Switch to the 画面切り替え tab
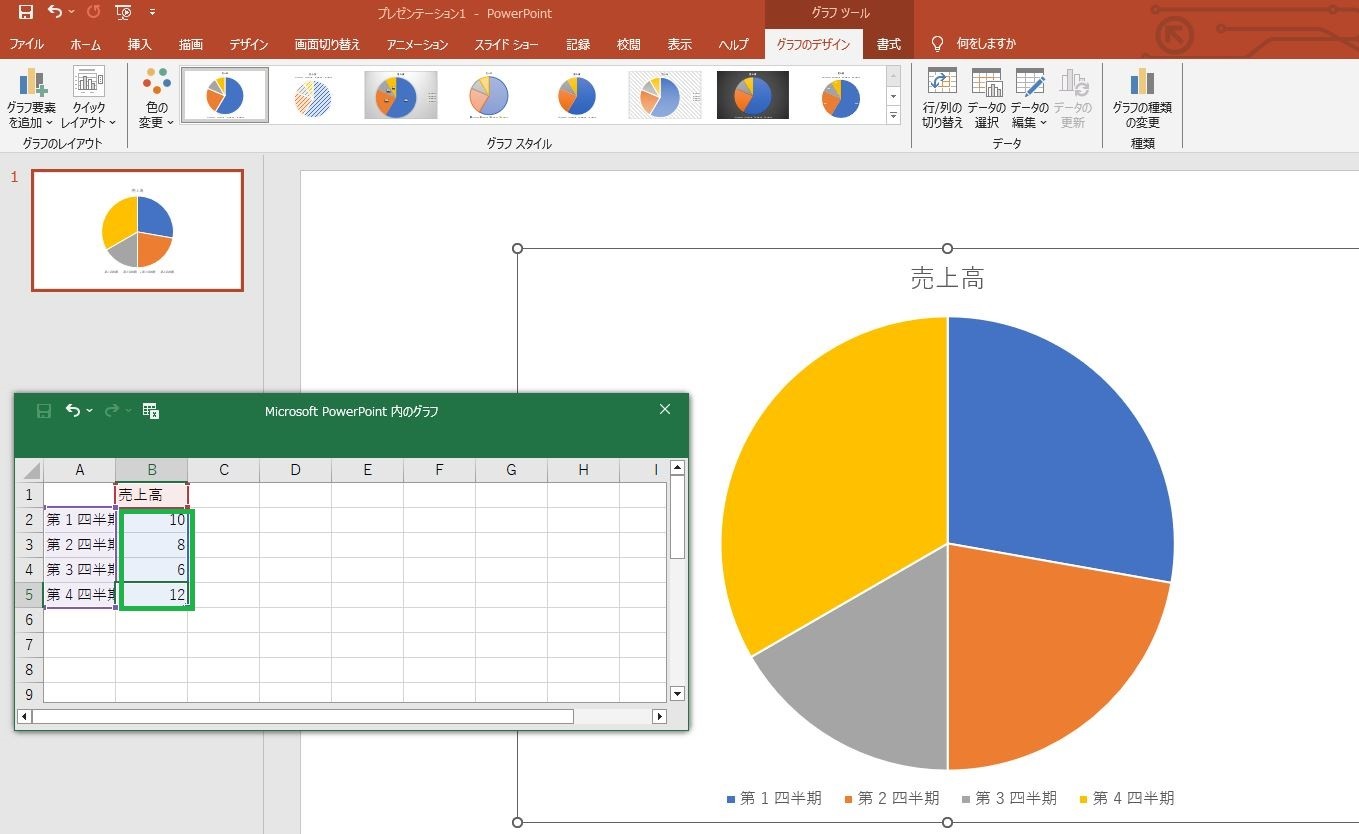 point(328,44)
